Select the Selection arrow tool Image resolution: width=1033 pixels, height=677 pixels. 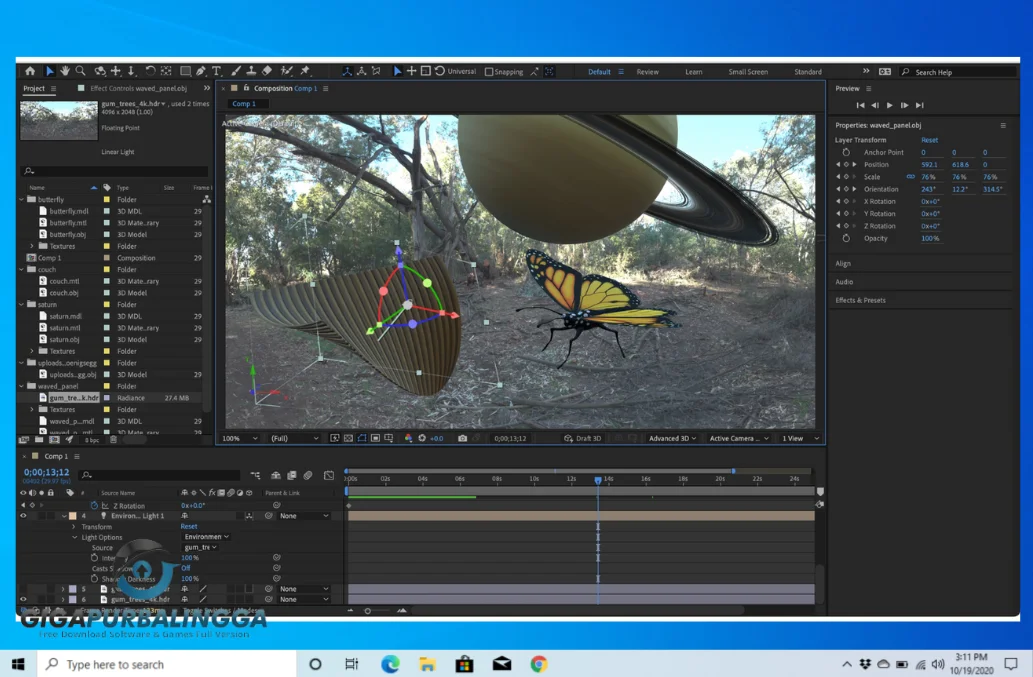click(49, 71)
